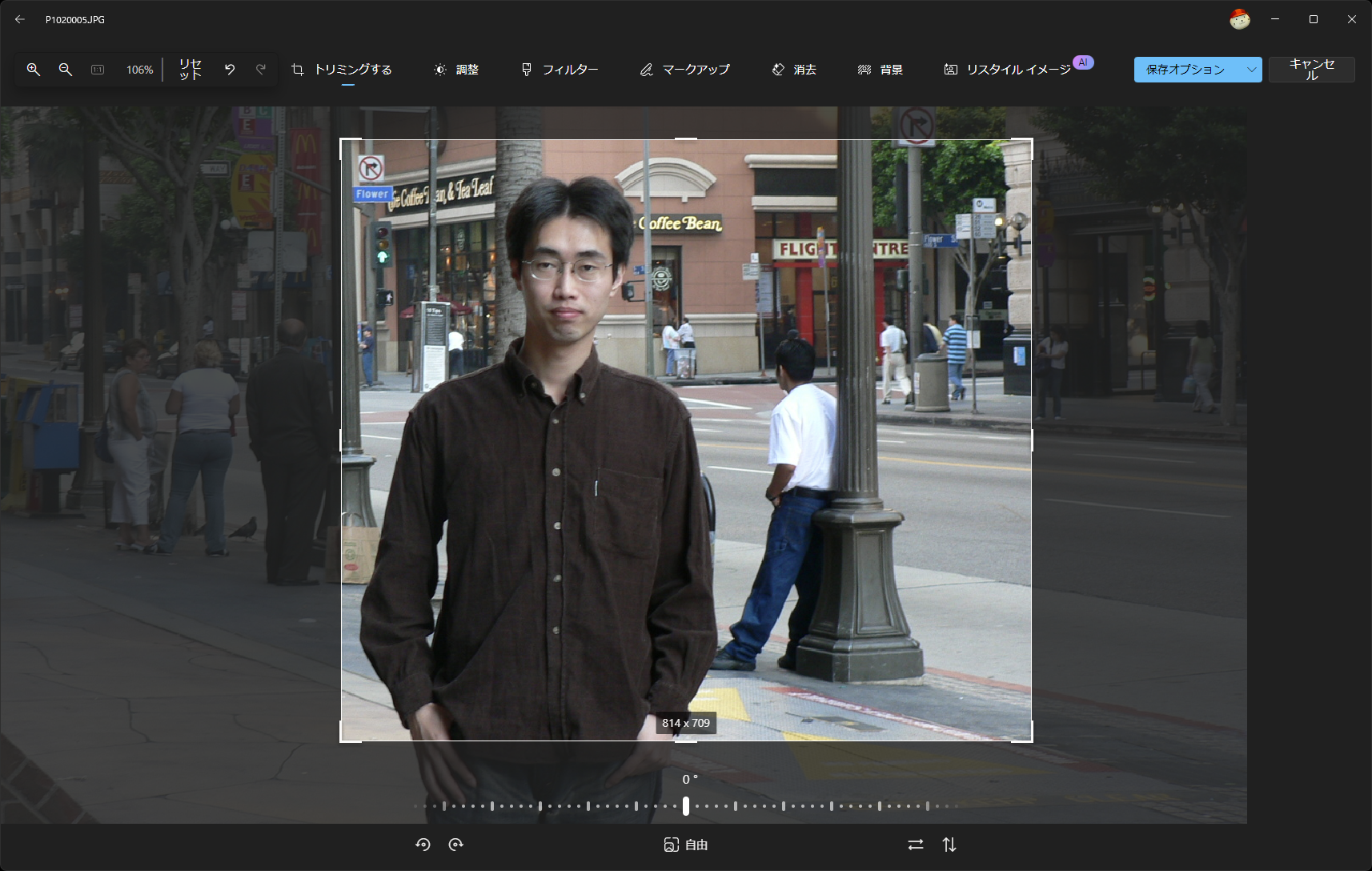Click the 814 x 709 crop size label
The height and width of the screenshot is (871, 1372).
click(686, 723)
